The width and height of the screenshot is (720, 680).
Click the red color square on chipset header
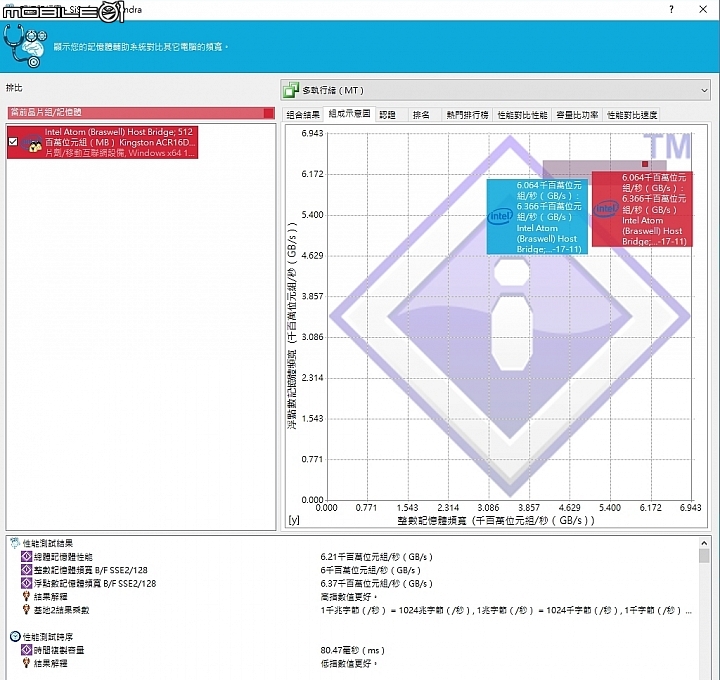click(x=269, y=113)
